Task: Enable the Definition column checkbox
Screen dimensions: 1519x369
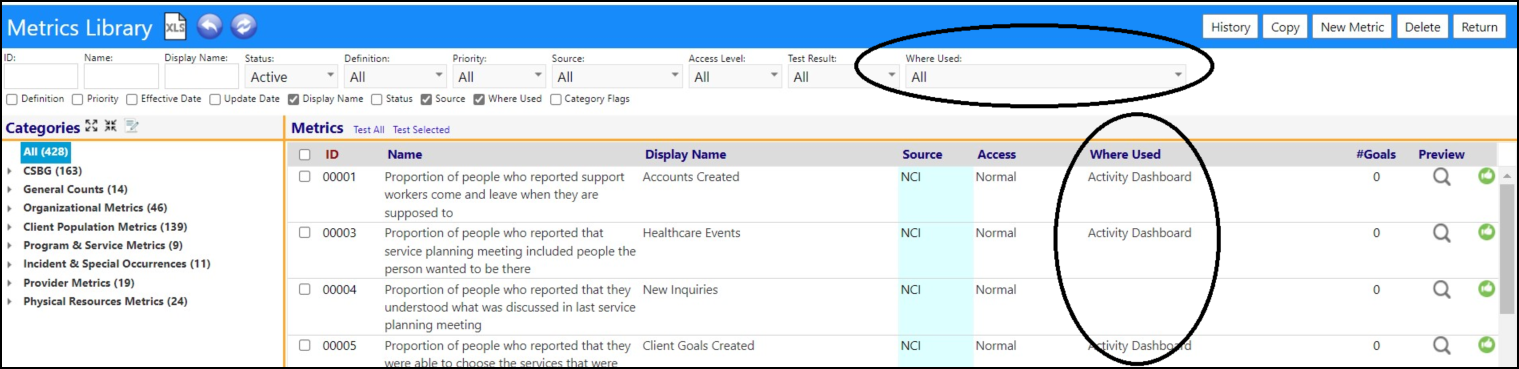Action: 12,99
